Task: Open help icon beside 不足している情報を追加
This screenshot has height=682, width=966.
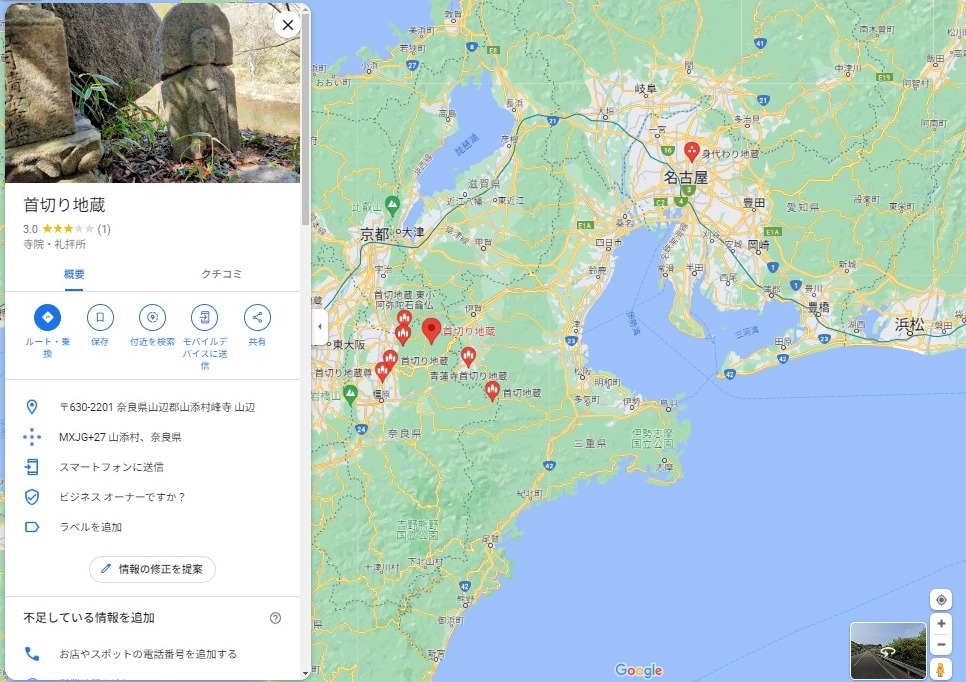Action: [275, 618]
